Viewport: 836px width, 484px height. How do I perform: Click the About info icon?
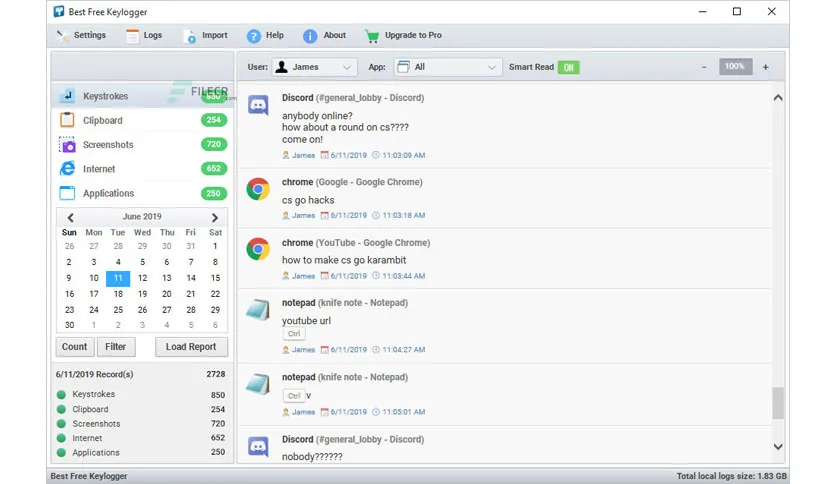tap(310, 36)
